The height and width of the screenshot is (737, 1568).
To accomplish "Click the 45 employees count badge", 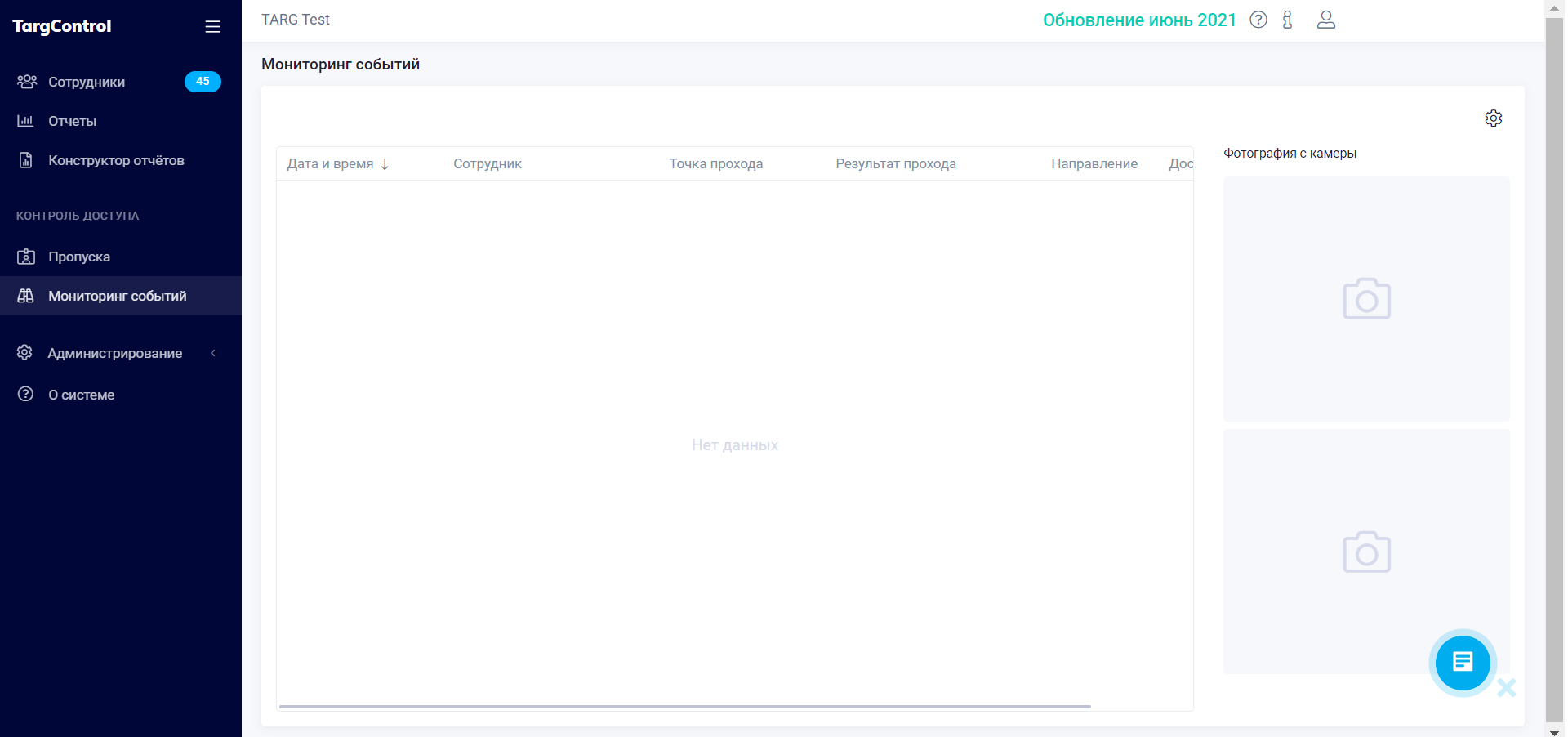I will 203,82.
